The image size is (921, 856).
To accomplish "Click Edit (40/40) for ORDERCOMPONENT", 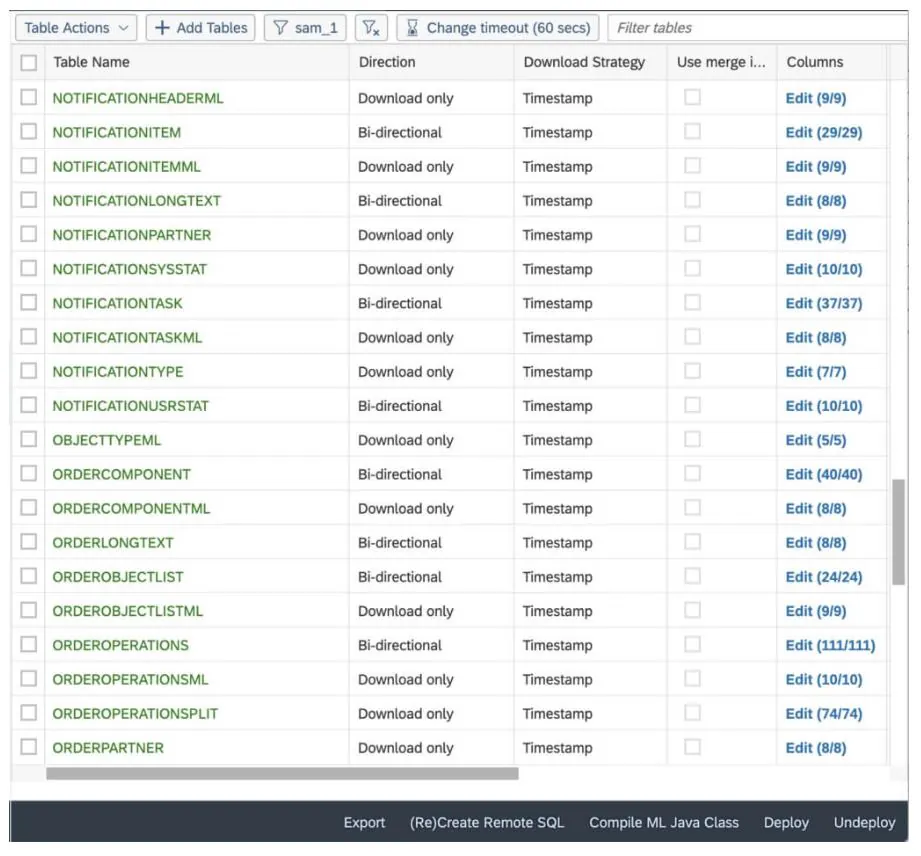I will coord(823,475).
